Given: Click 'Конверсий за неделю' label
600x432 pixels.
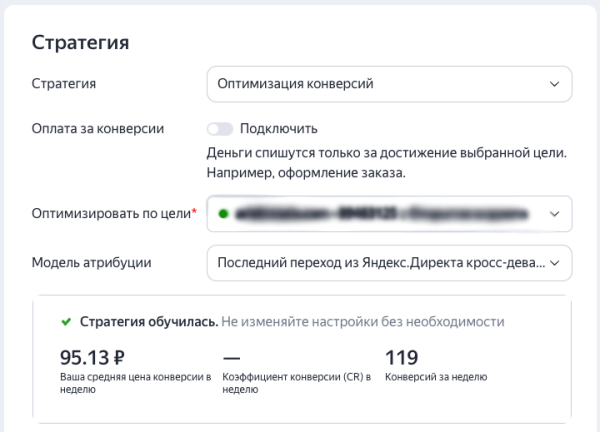Looking at the screenshot, I should [x=436, y=377].
